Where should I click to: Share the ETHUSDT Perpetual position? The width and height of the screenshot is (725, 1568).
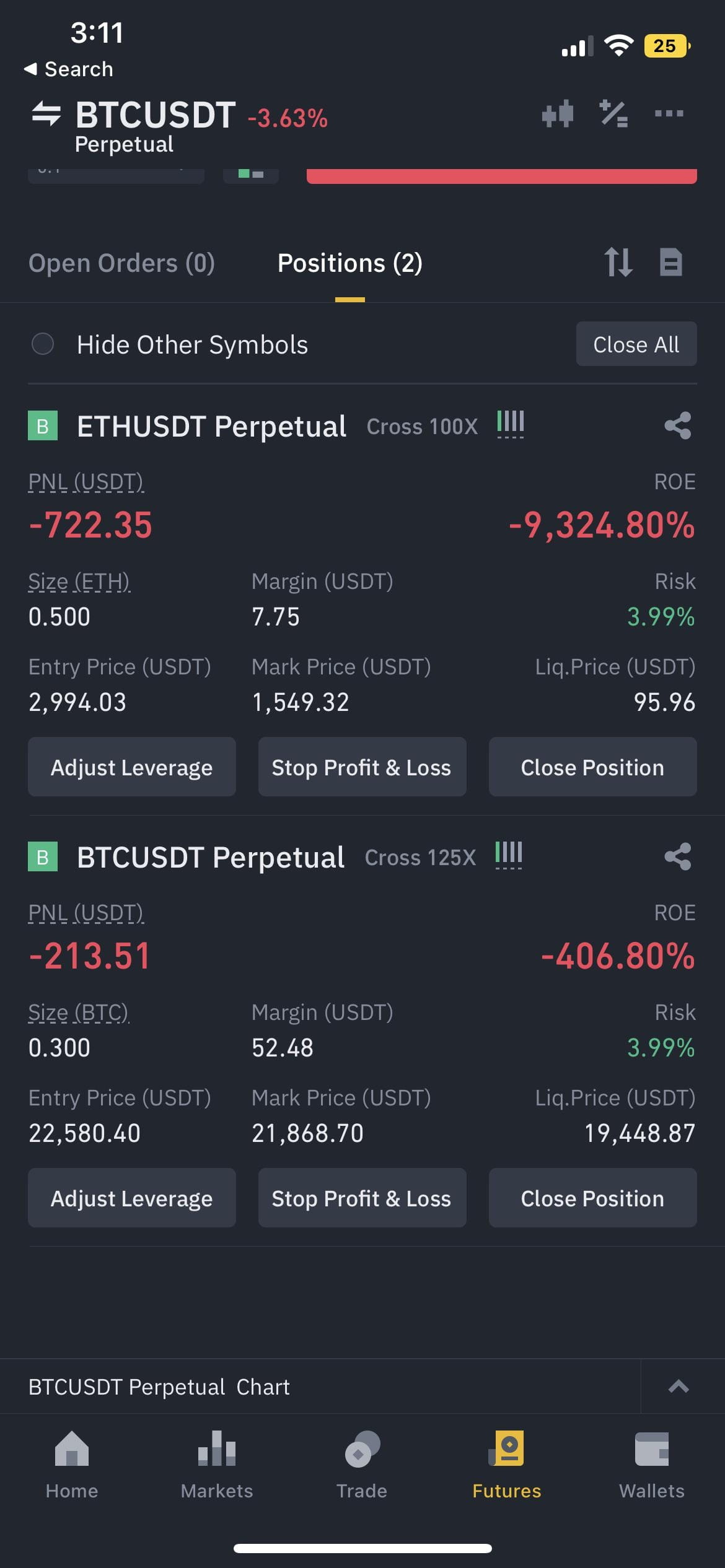tap(677, 425)
